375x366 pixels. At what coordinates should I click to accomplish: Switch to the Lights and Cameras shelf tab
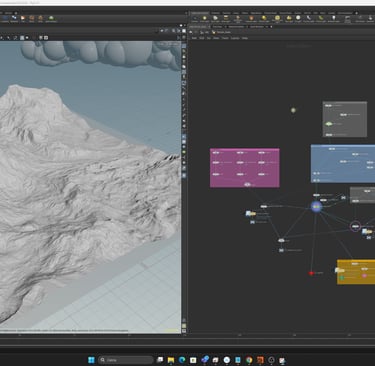pos(200,13)
